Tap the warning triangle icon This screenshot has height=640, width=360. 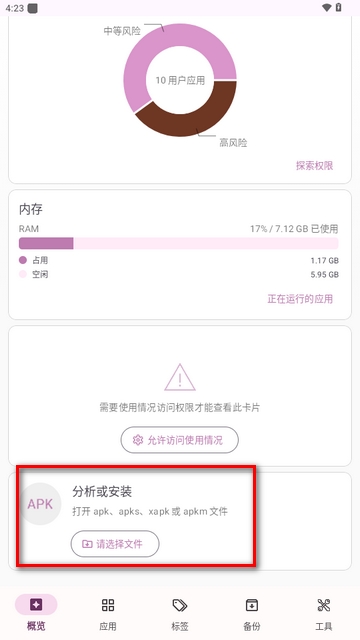(180, 378)
